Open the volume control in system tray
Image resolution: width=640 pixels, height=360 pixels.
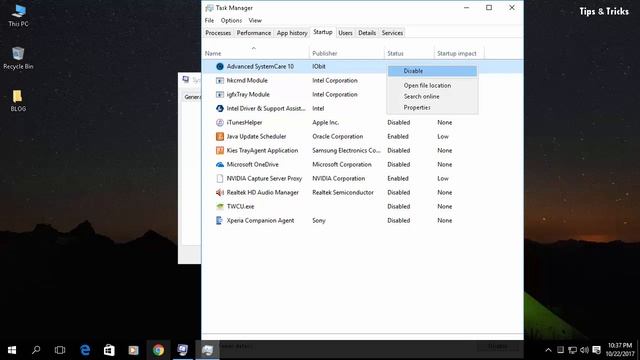point(584,350)
